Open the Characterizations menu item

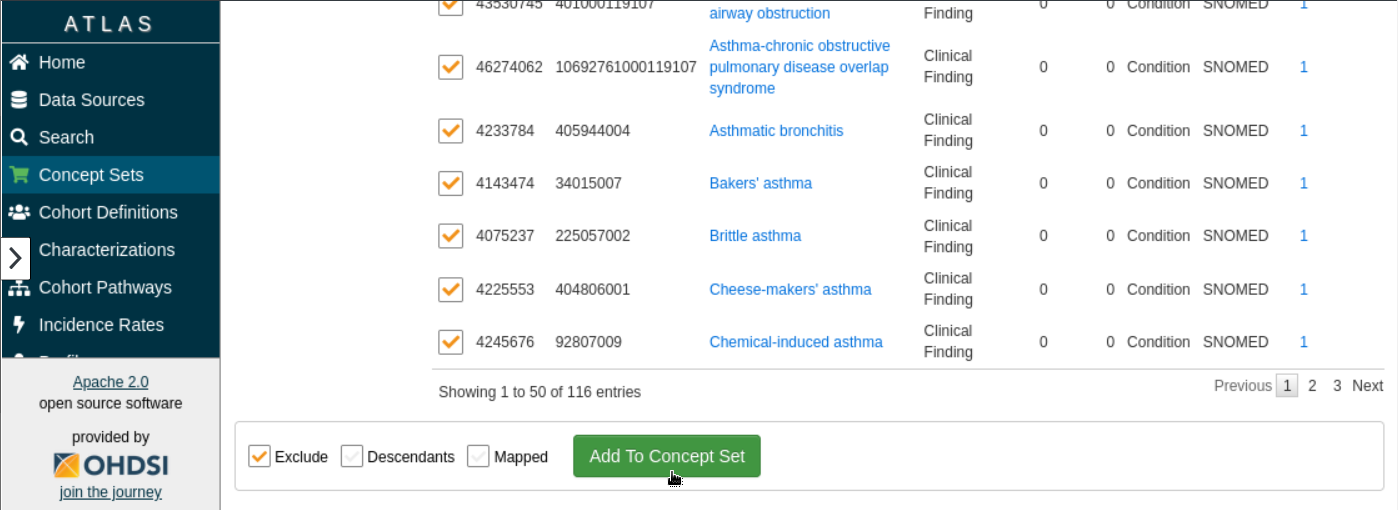tap(106, 250)
